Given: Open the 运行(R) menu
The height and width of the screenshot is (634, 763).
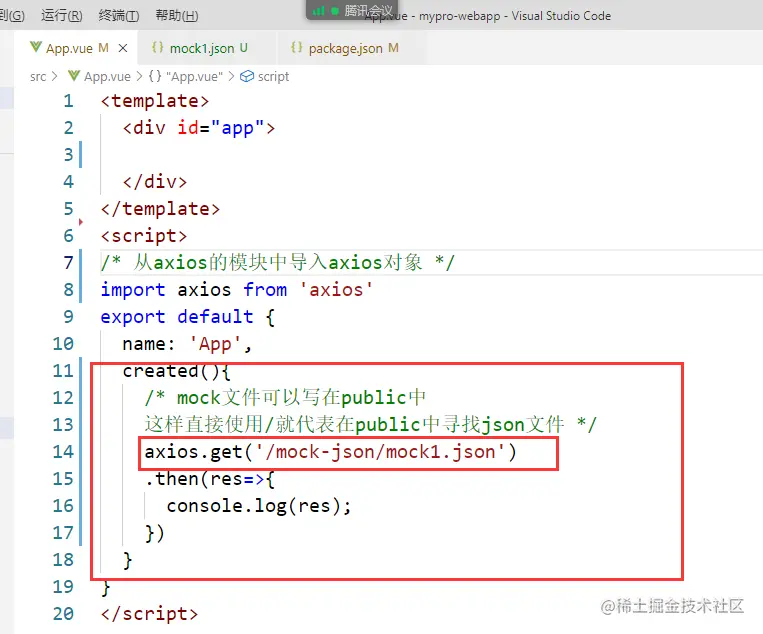Looking at the screenshot, I should click(62, 16).
